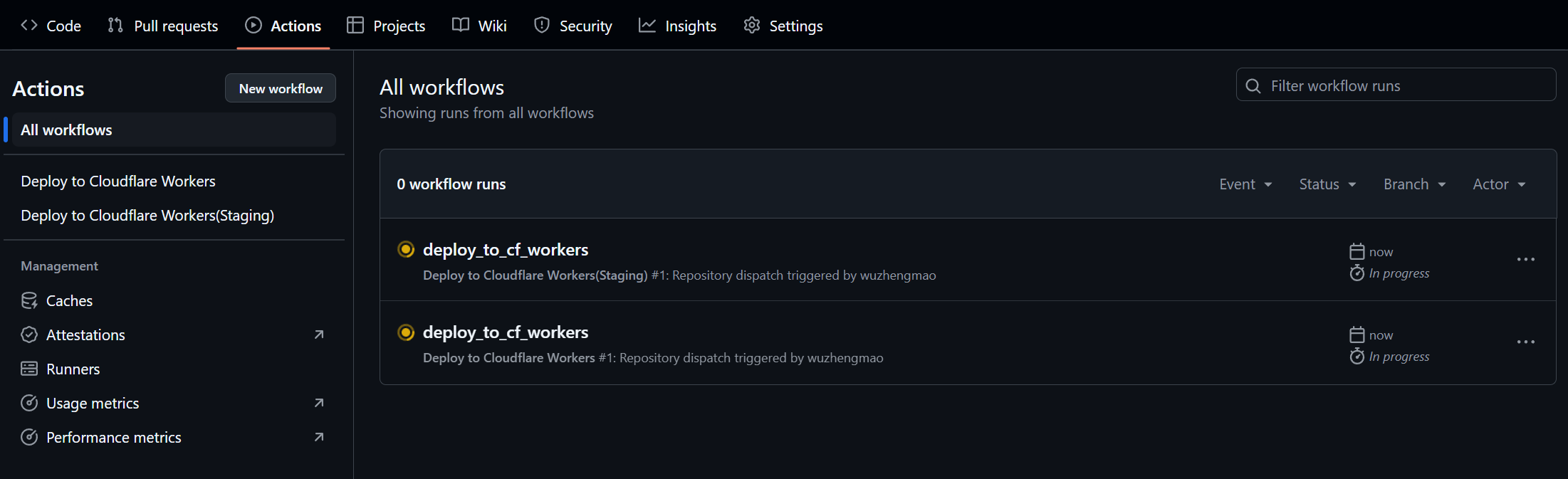Click 'In progress' text on non-Staging run
Screen dimensions: 1568x479
coord(1399,357)
